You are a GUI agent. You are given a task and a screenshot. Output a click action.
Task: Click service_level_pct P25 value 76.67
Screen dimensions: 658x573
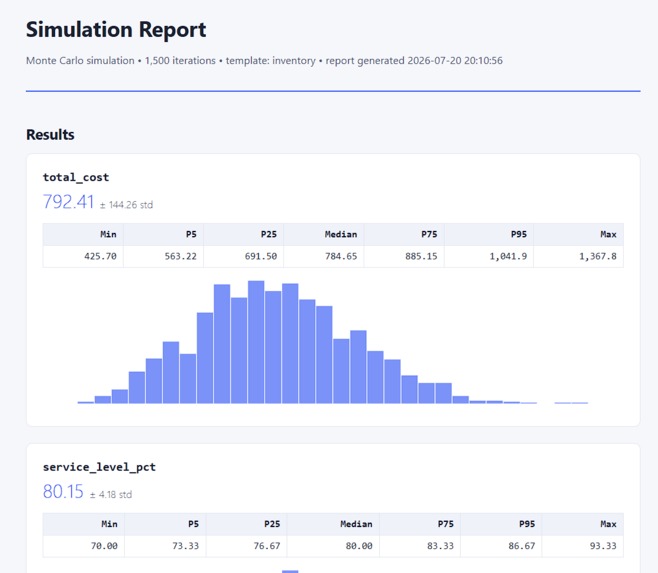[266, 546]
